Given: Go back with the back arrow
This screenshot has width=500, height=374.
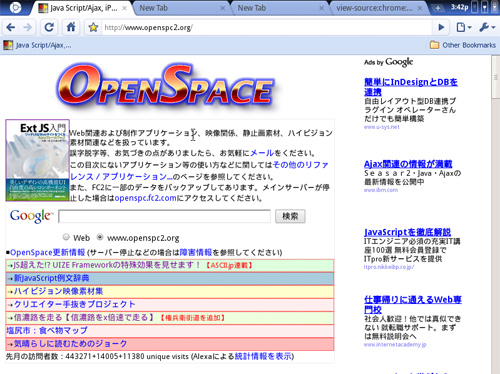Looking at the screenshot, I should coord(11,27).
